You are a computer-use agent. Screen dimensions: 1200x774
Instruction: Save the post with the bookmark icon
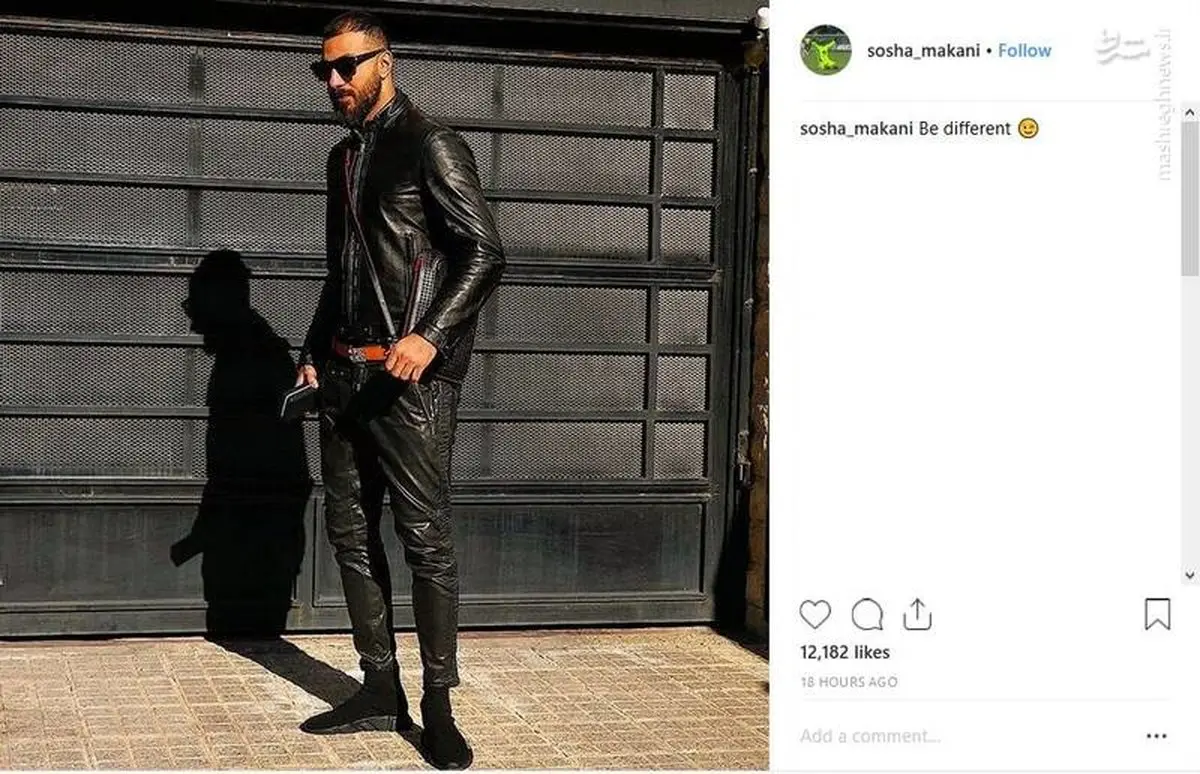(1157, 614)
